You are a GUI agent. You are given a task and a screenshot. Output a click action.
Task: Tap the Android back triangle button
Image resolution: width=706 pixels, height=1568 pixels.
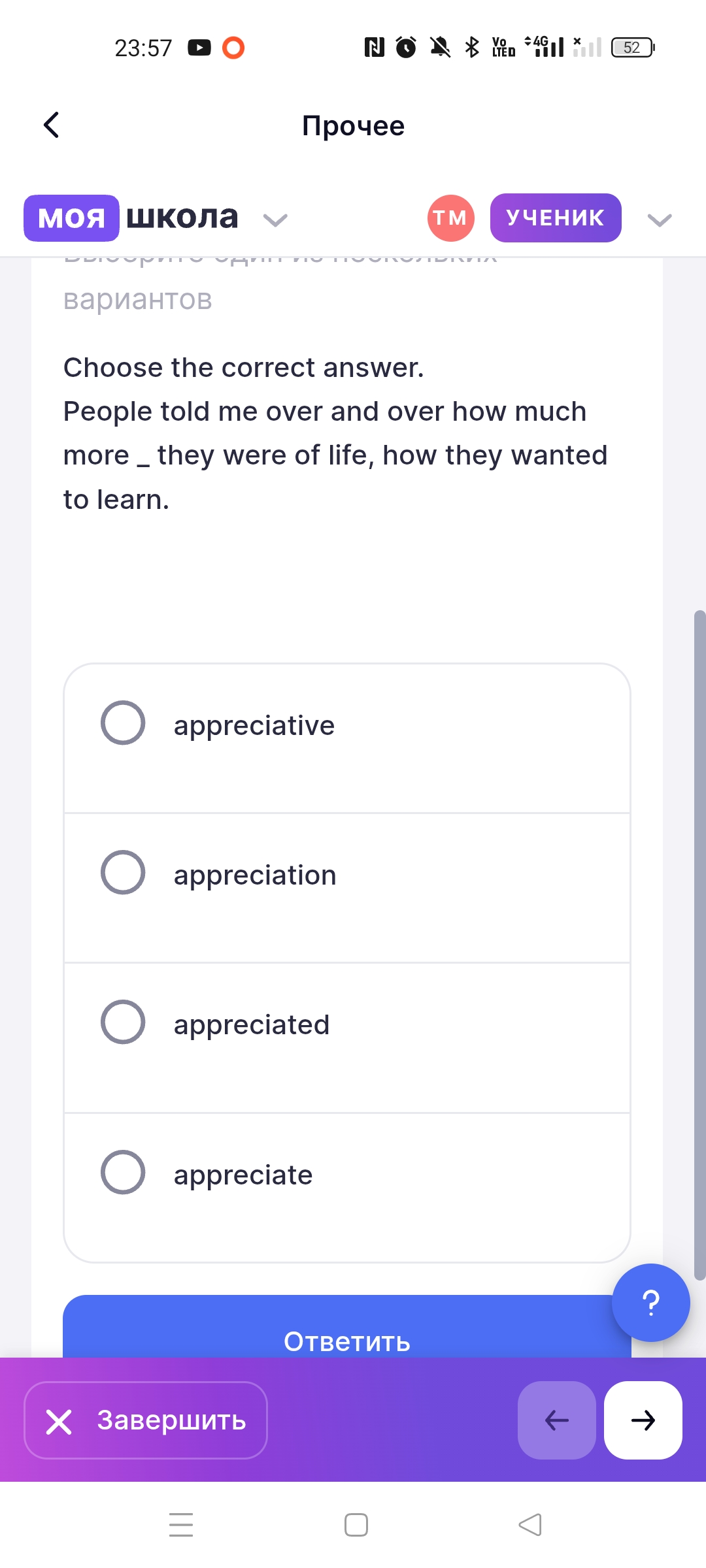pos(530,1525)
